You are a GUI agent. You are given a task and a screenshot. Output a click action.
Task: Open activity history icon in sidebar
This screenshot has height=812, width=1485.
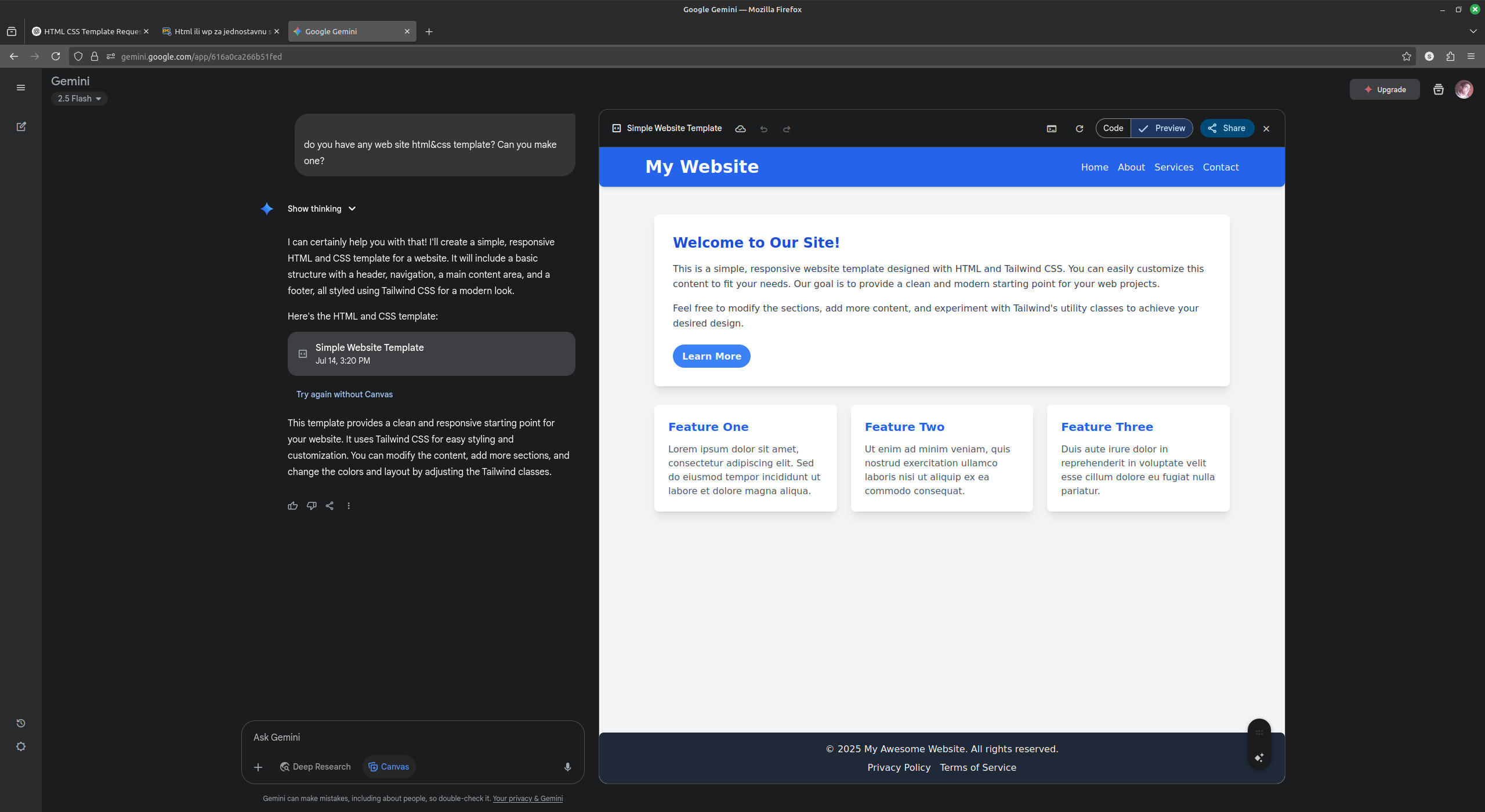coord(21,723)
